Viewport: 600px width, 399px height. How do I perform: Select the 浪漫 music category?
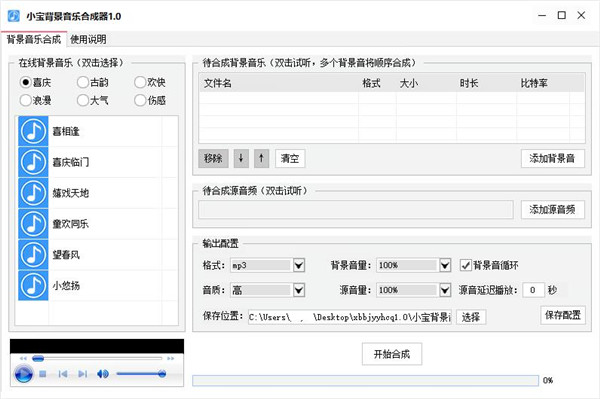[35, 100]
